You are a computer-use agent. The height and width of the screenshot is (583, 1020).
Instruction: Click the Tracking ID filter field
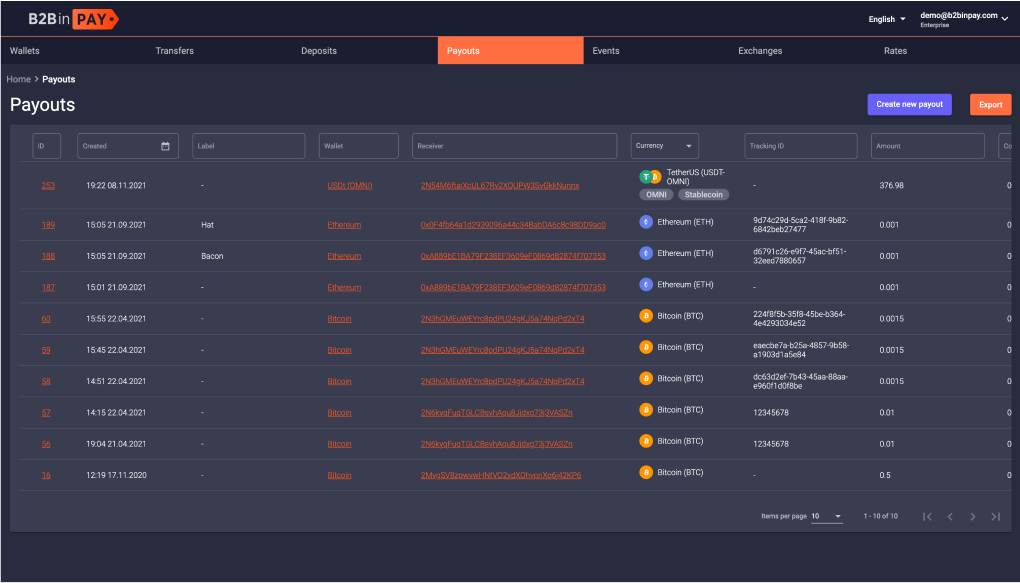click(x=801, y=146)
